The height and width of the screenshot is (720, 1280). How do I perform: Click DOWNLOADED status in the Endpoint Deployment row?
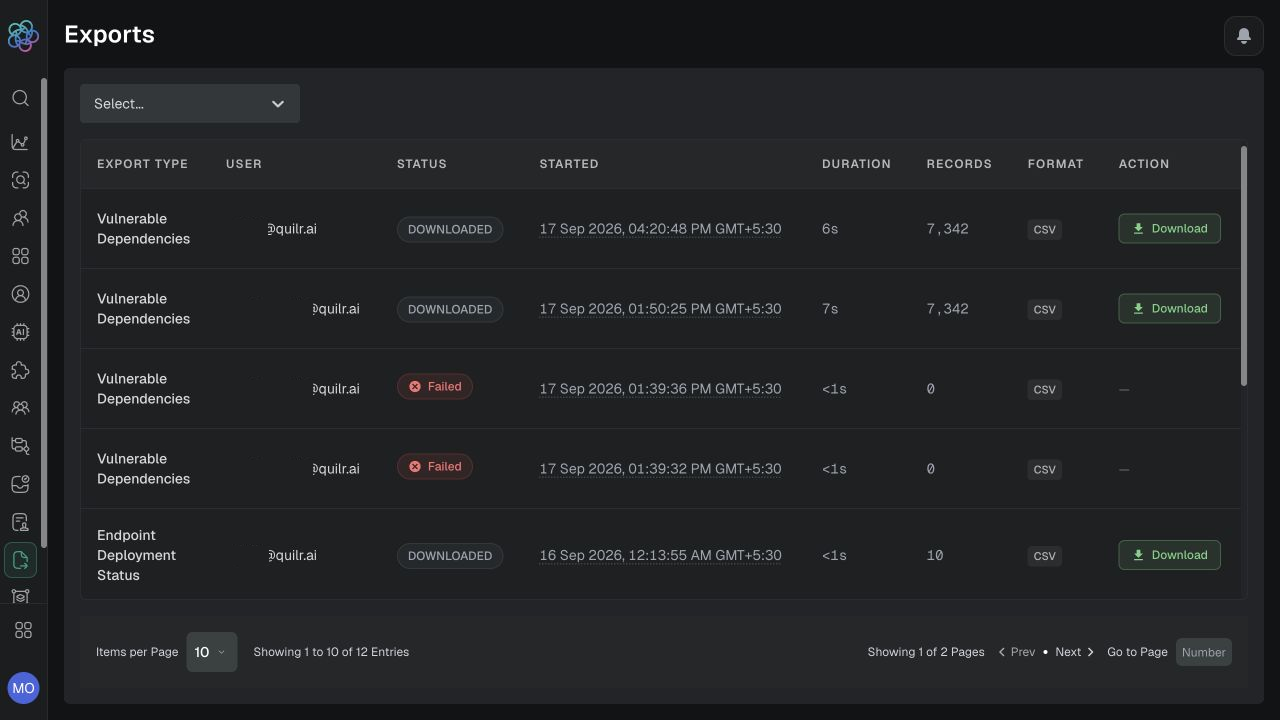point(450,555)
